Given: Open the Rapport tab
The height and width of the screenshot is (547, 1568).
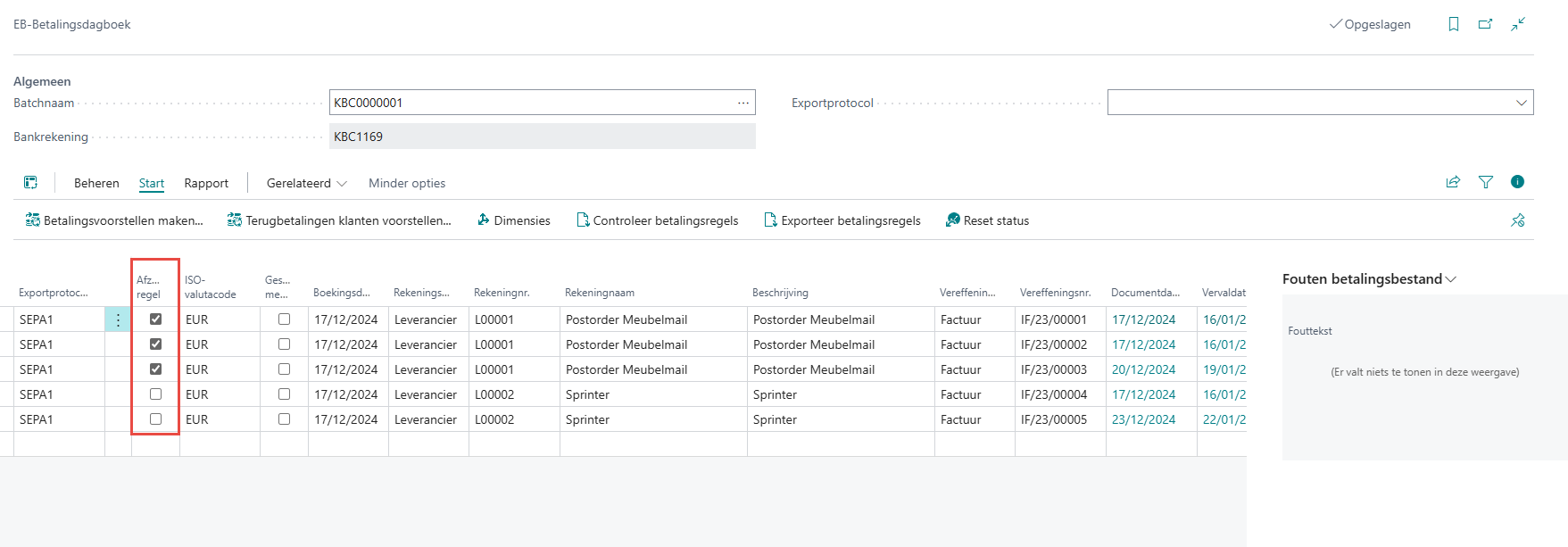Looking at the screenshot, I should [x=206, y=183].
